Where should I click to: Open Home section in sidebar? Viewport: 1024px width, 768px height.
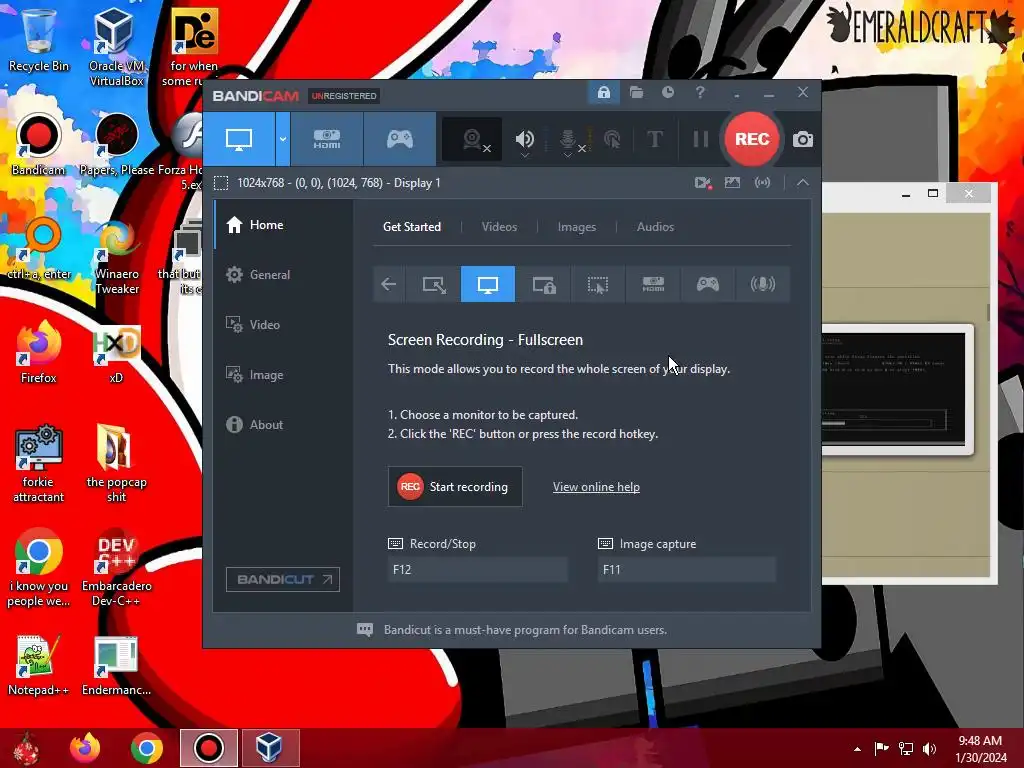(x=283, y=225)
